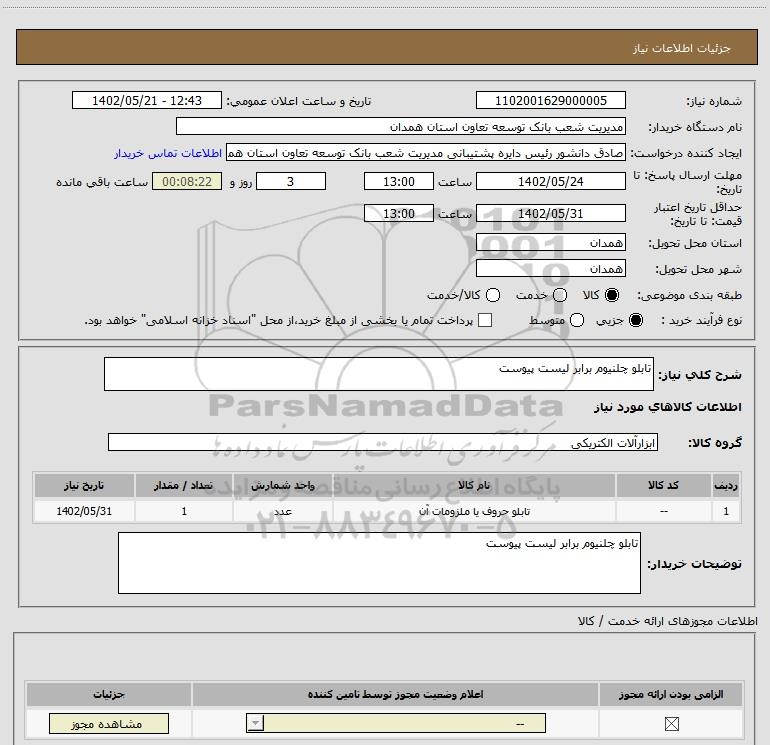Screen dimensions: 770x745
Task: Click the نام کالا column header
Action: coord(474,485)
